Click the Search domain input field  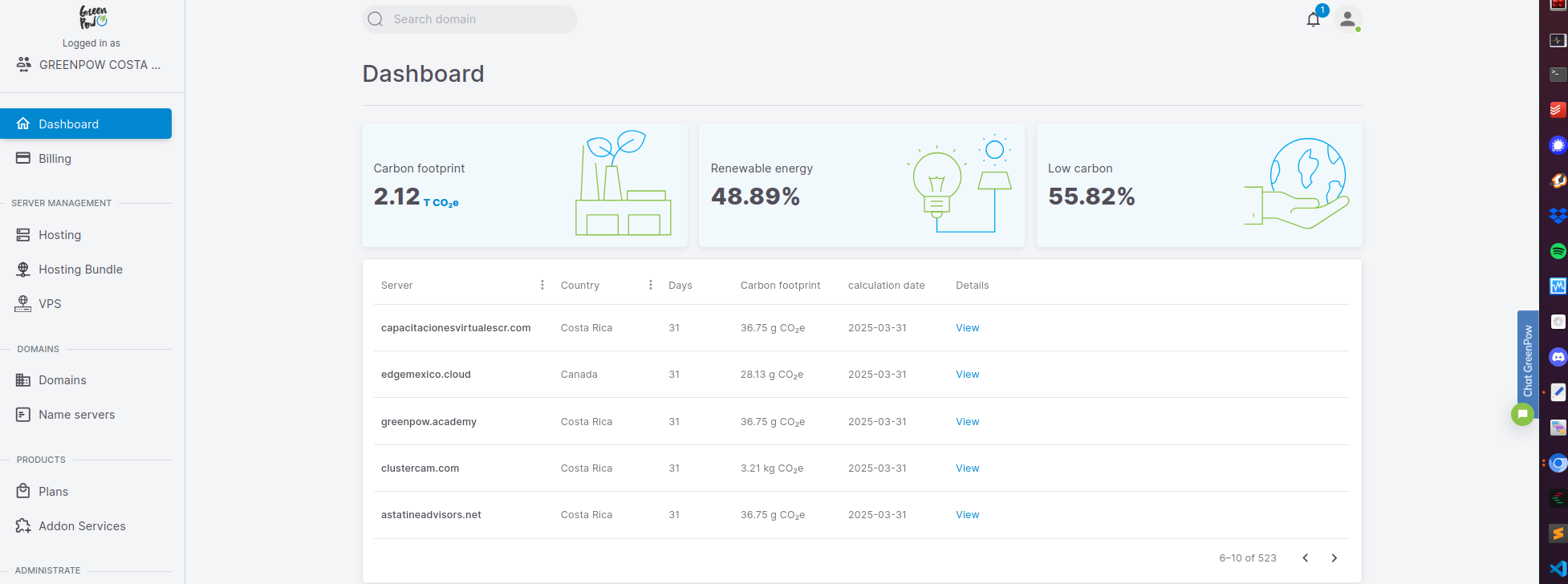pos(478,19)
